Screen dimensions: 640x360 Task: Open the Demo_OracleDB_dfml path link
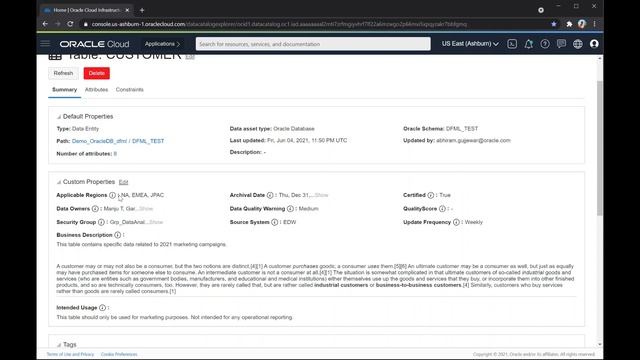99,141
